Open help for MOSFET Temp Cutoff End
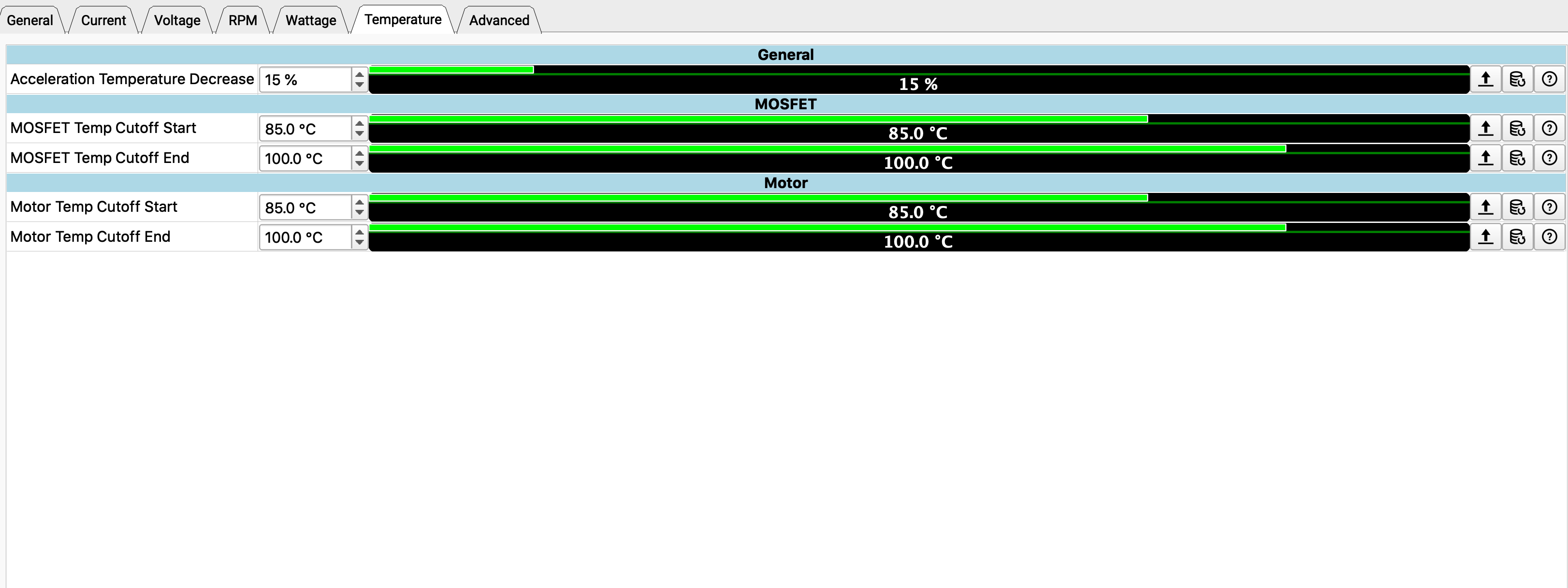This screenshot has height=588, width=1568. 1549,158
